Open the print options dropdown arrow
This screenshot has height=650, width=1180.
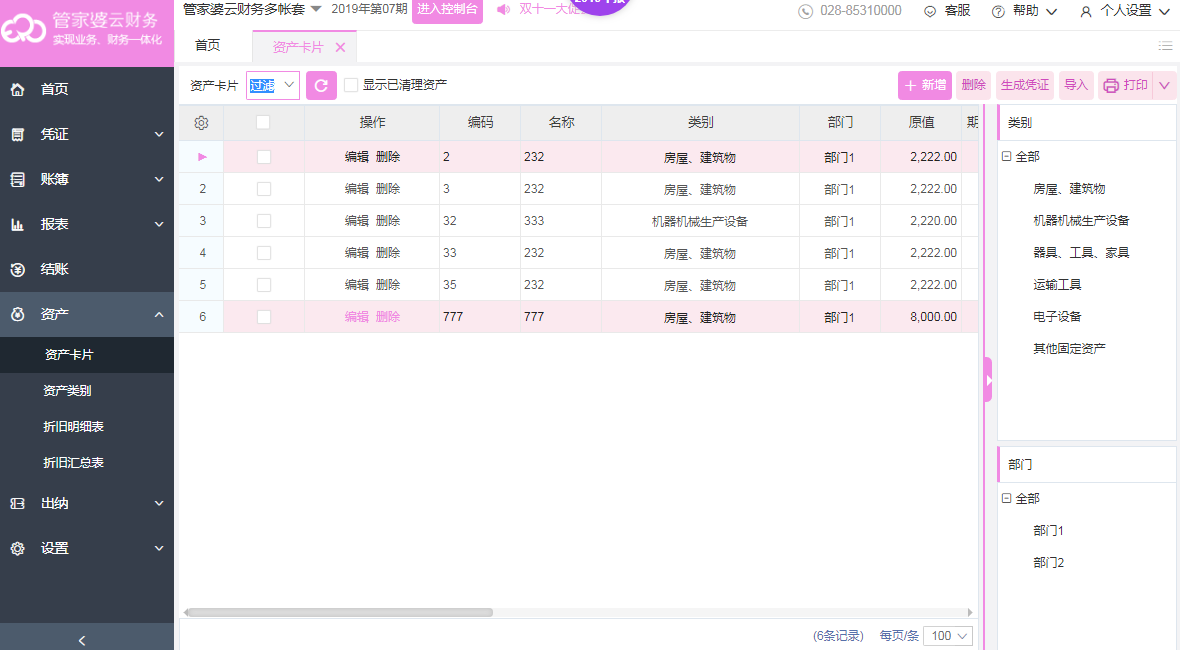click(x=1164, y=86)
